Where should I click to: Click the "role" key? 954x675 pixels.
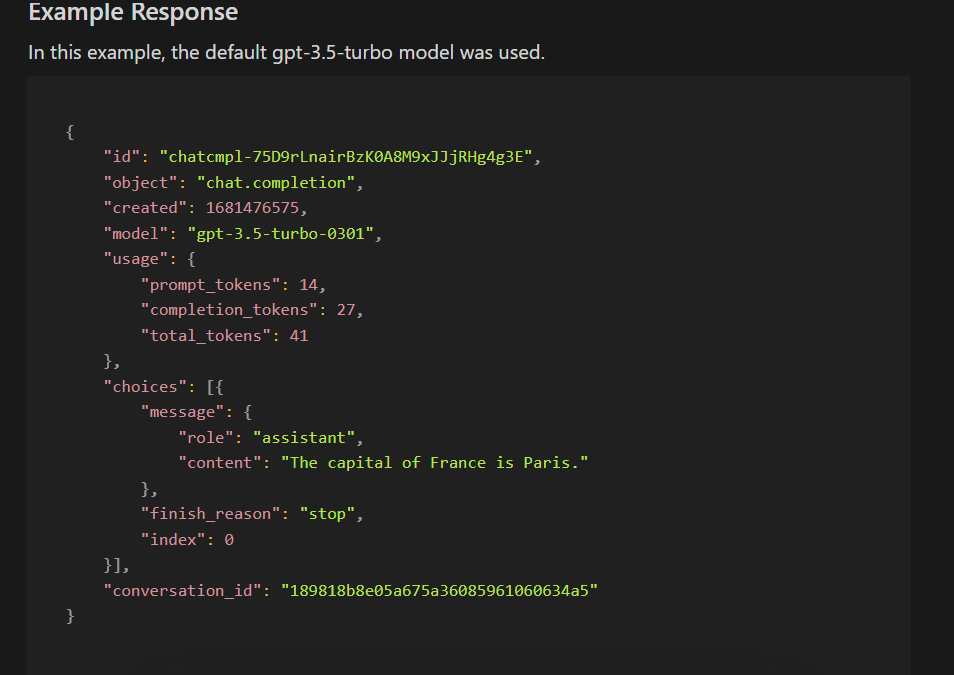pyautogui.click(x=206, y=438)
